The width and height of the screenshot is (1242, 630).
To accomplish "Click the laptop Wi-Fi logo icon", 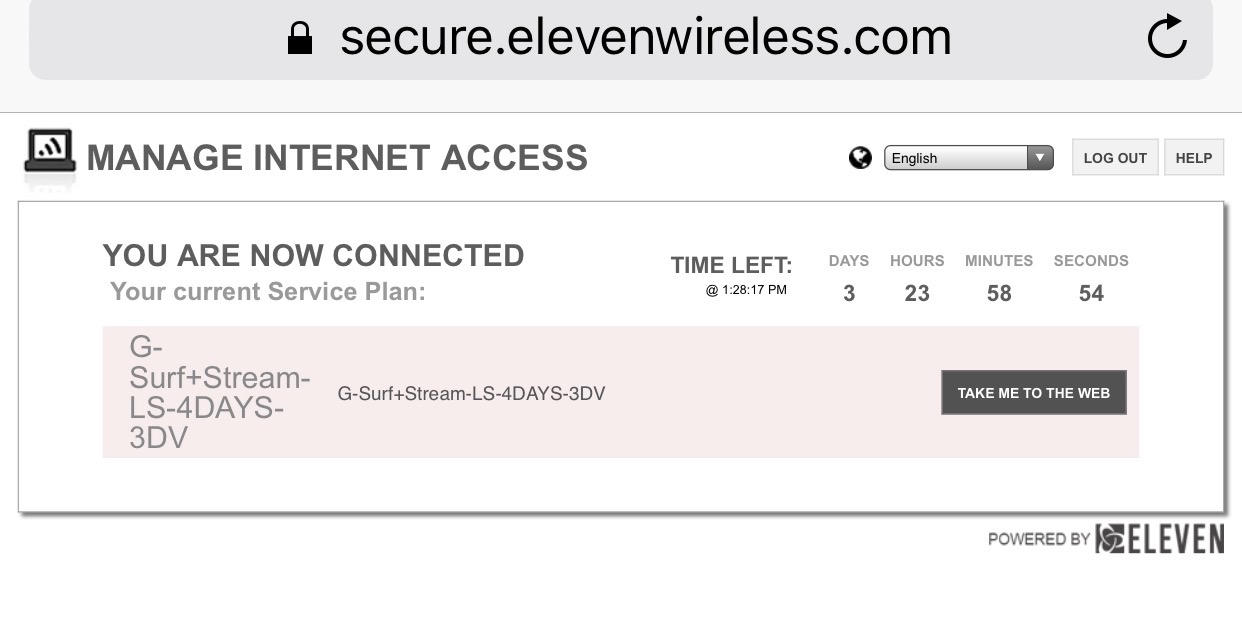I will [50, 156].
